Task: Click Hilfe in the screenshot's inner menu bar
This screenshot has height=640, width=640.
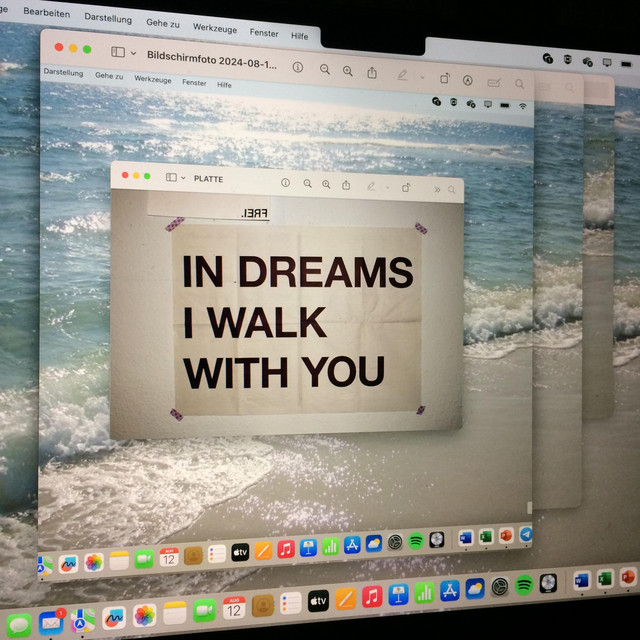Action: (x=224, y=84)
